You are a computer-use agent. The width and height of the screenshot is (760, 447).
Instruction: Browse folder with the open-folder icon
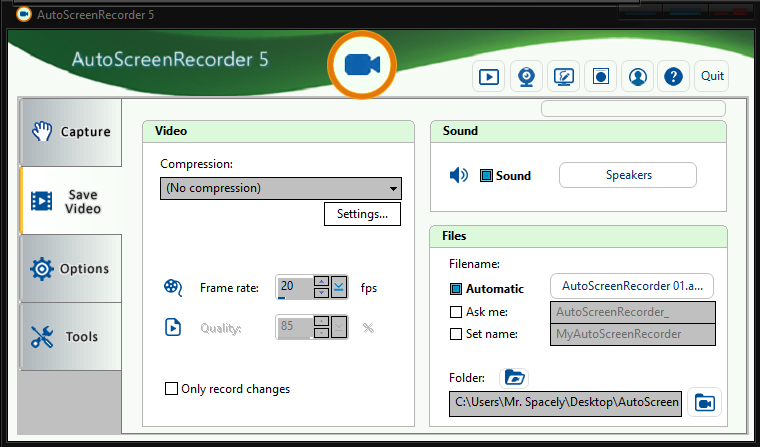[x=514, y=378]
